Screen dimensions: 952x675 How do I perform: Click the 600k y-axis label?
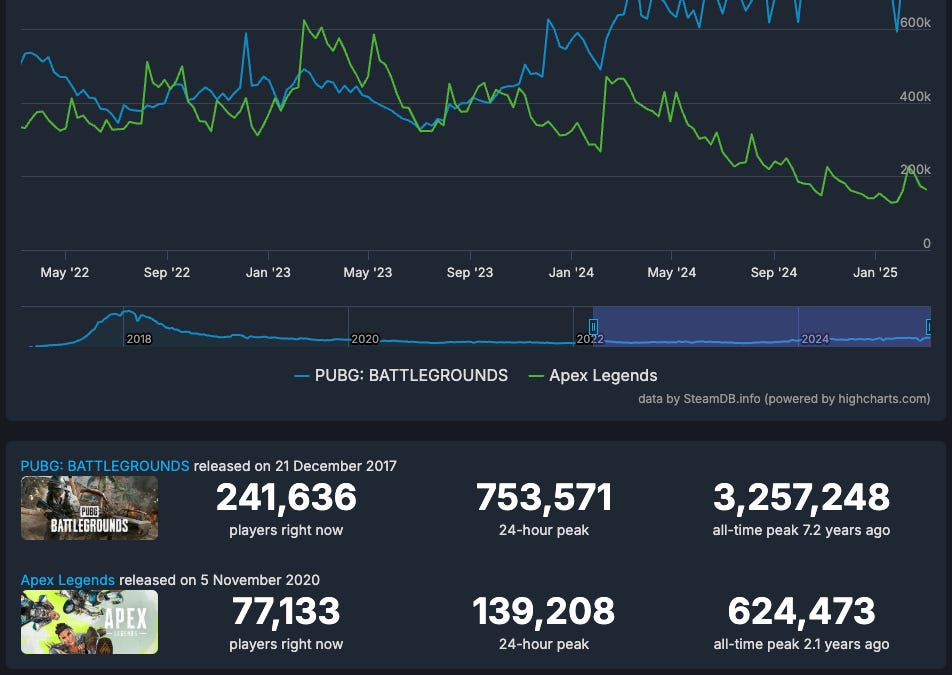click(915, 22)
